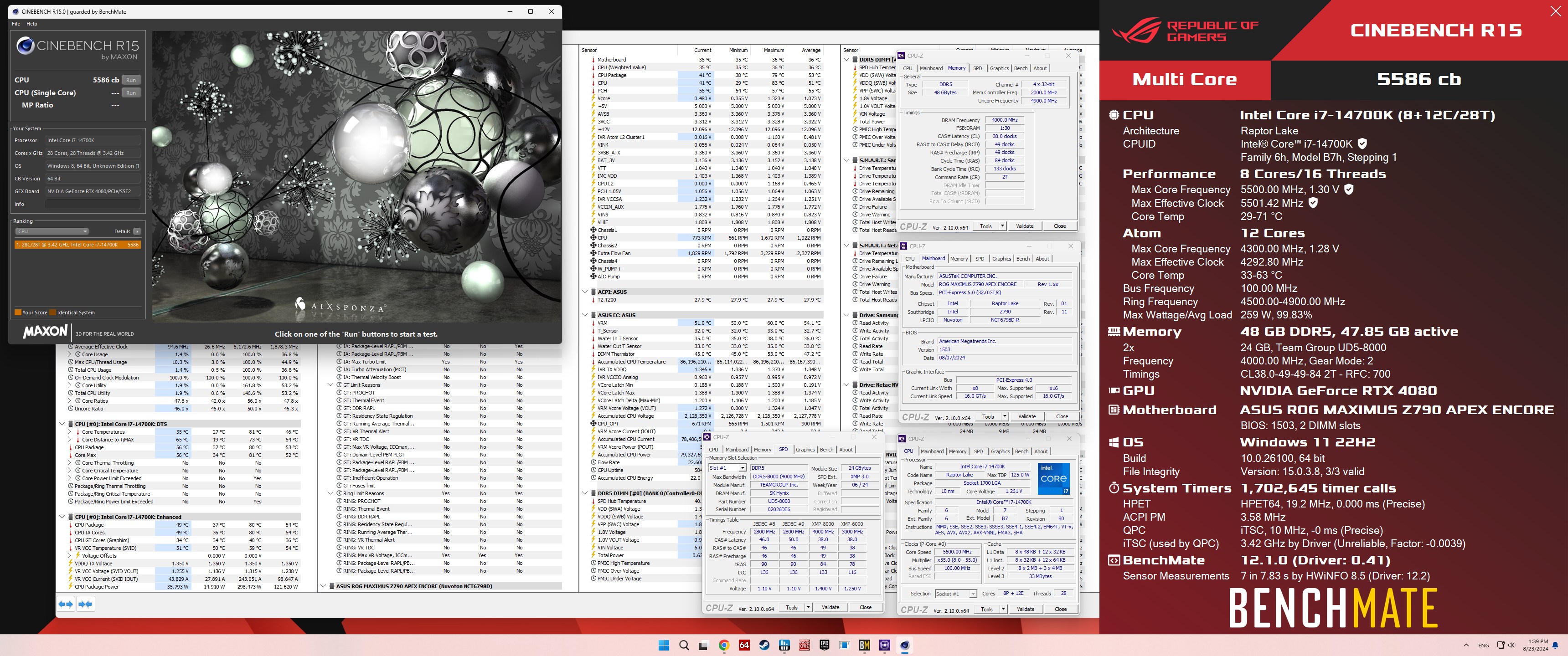Click the blue window app taskbar icon
The width and height of the screenshot is (1568, 656).
844,645
